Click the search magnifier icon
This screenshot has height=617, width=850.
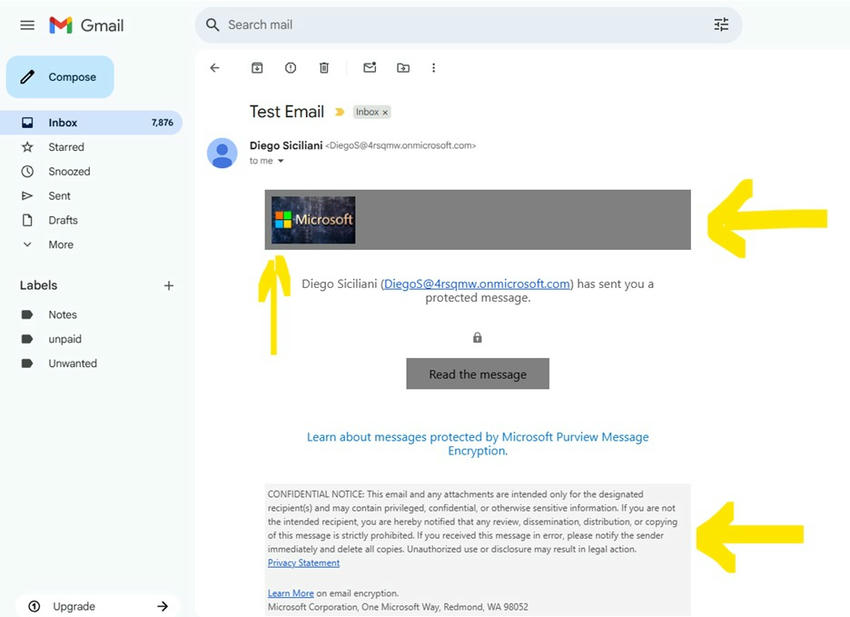pyautogui.click(x=212, y=25)
